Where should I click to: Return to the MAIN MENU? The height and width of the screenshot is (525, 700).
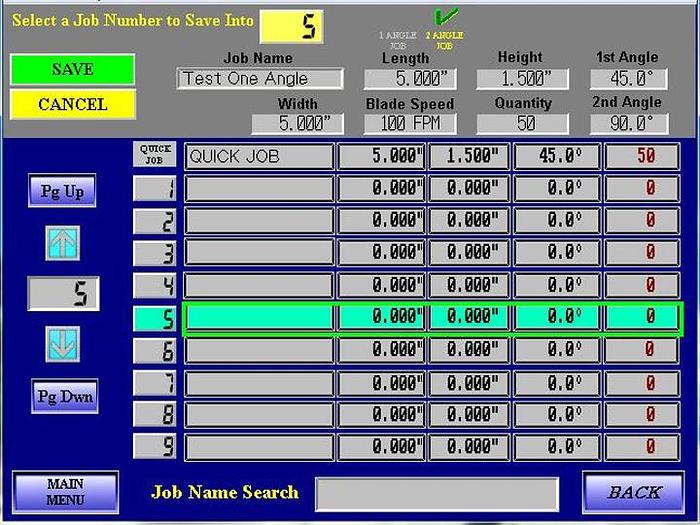click(x=66, y=492)
